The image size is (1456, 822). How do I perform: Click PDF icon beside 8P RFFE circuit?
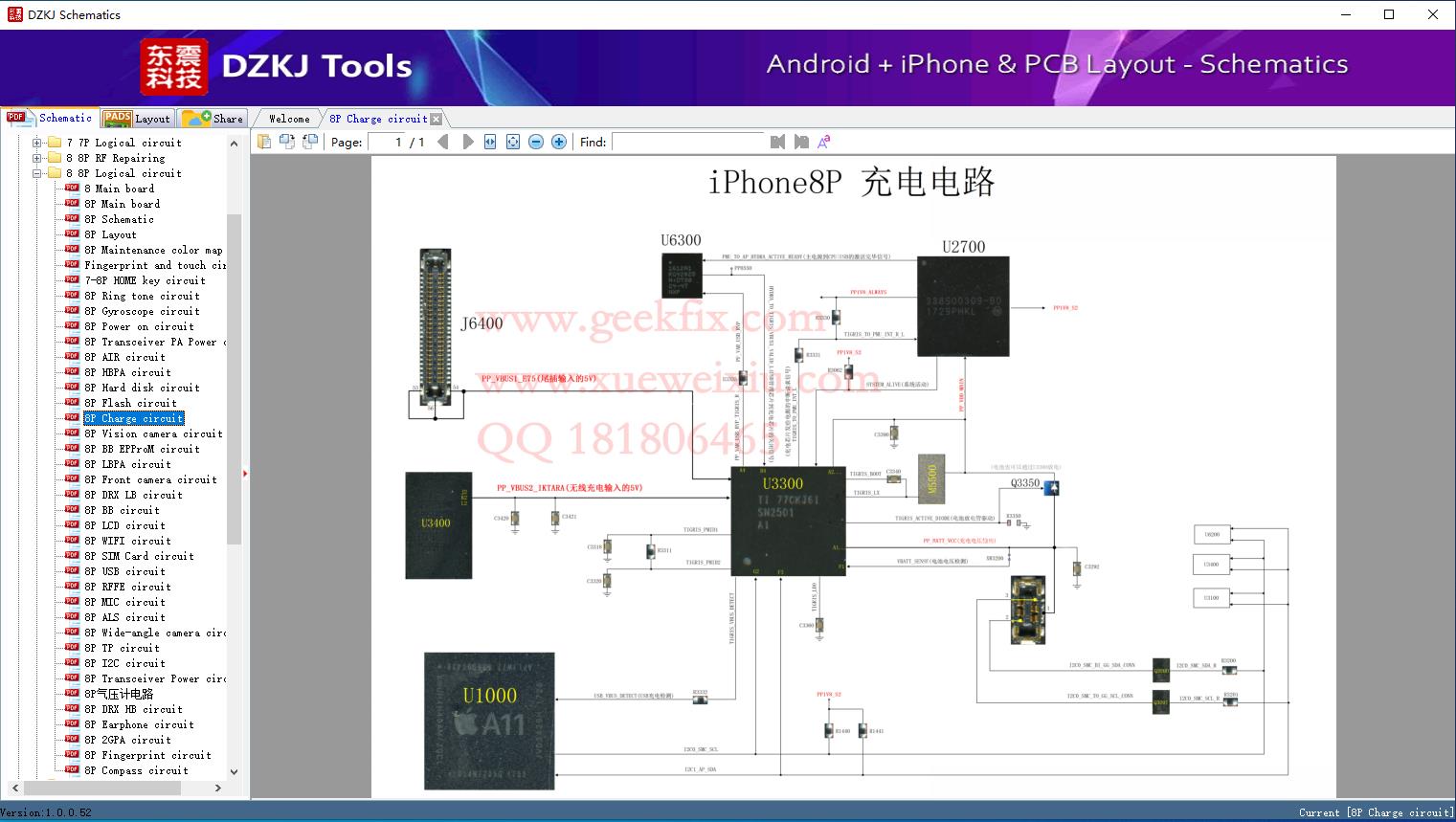coord(72,586)
